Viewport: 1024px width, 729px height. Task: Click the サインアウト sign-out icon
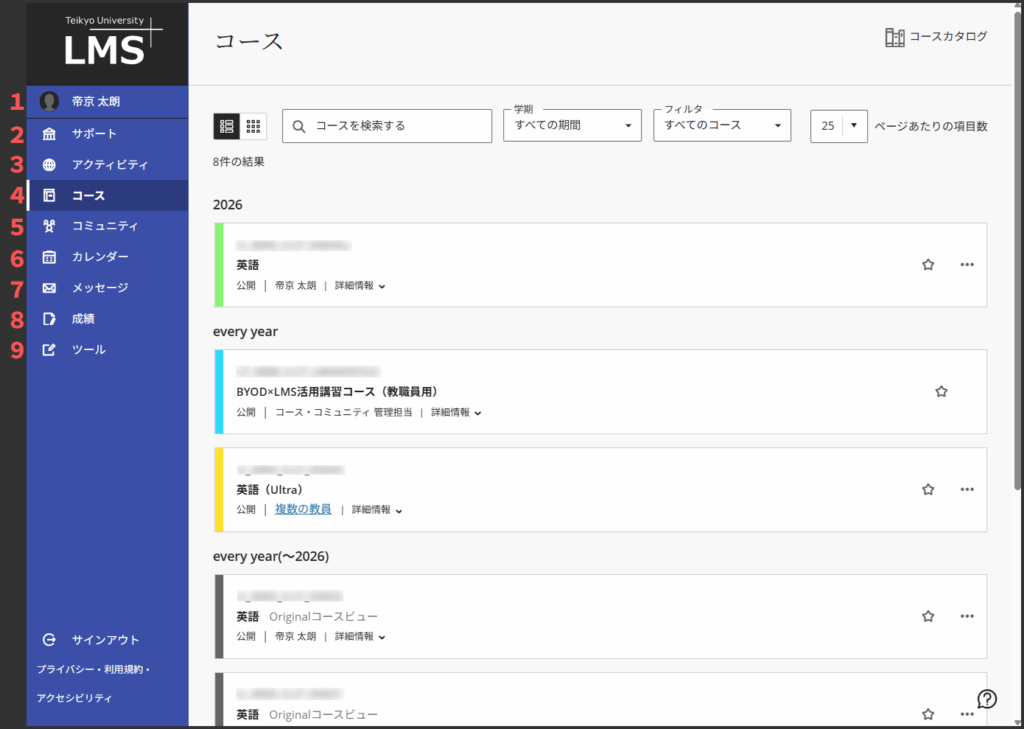(x=49, y=640)
